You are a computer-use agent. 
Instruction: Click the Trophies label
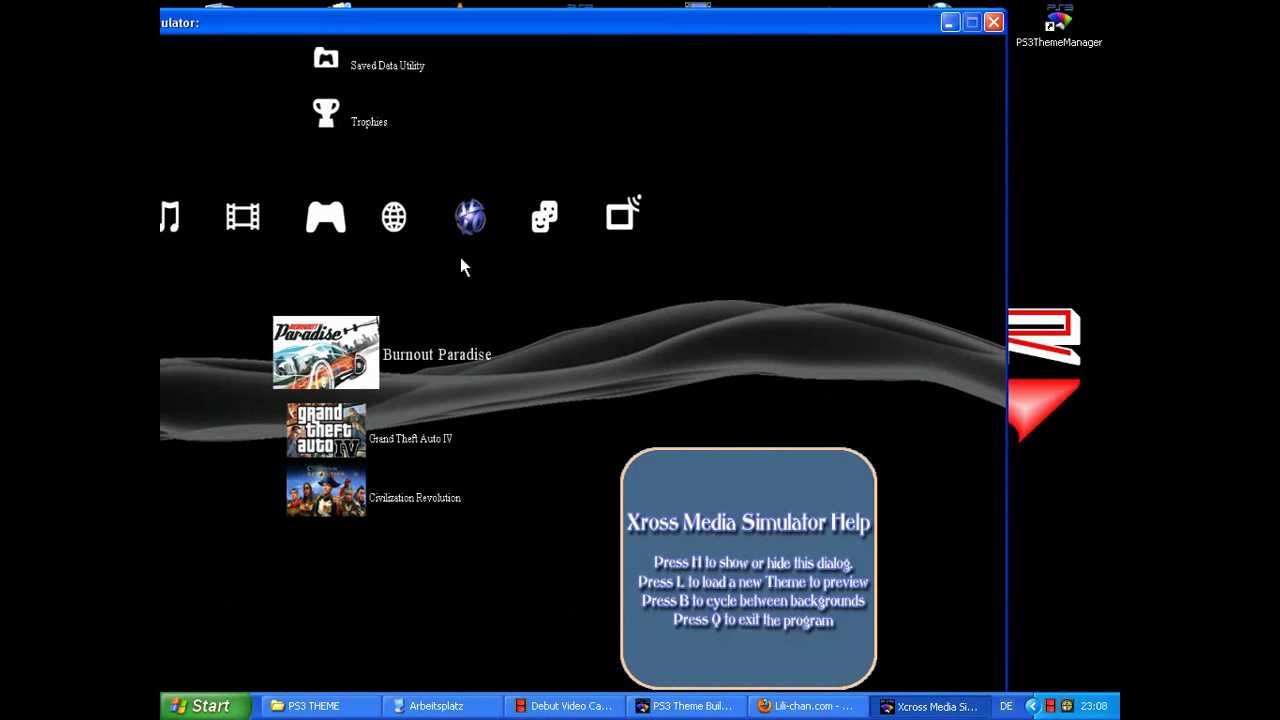coord(369,122)
